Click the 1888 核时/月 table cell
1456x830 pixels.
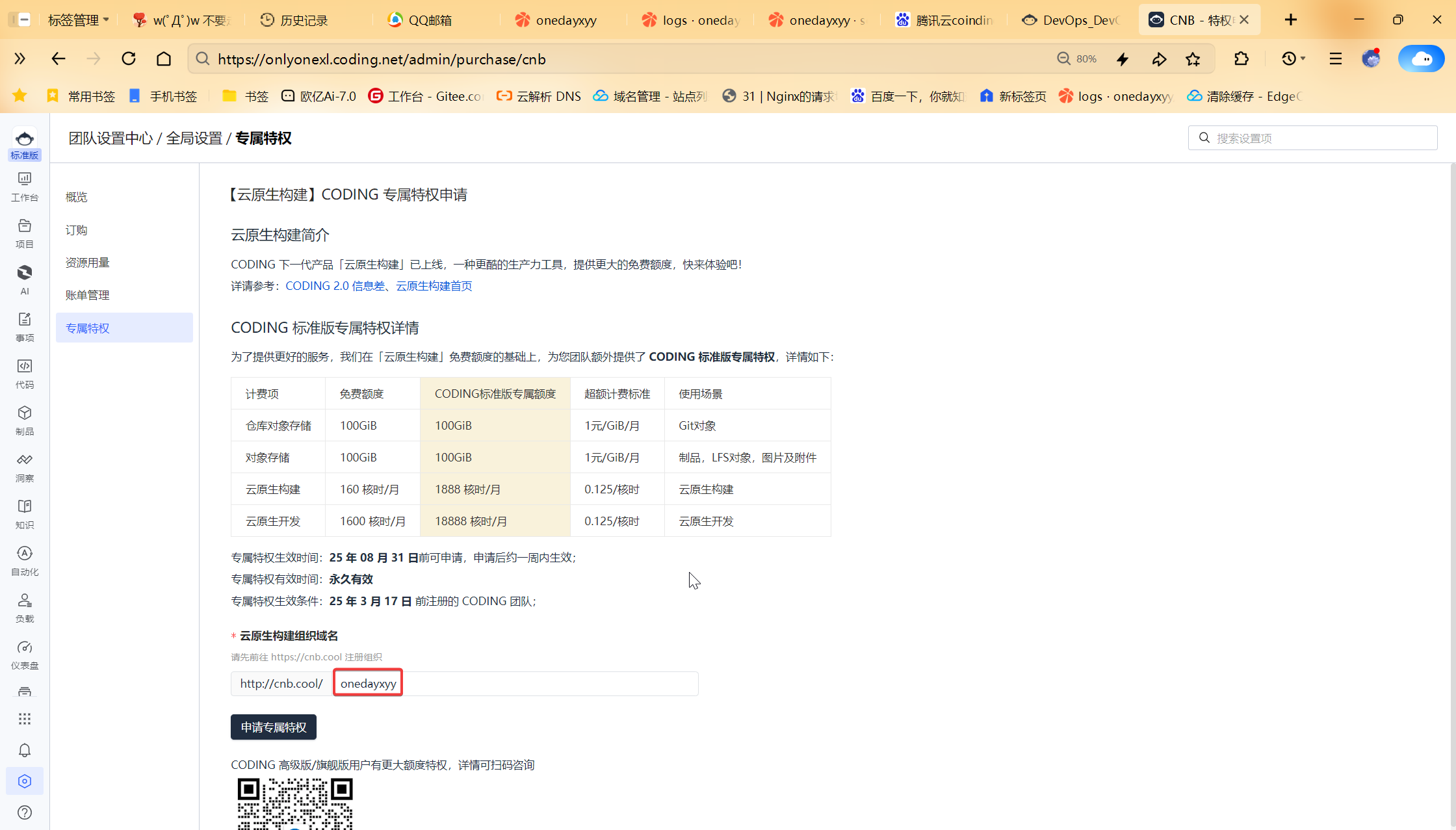click(x=495, y=489)
